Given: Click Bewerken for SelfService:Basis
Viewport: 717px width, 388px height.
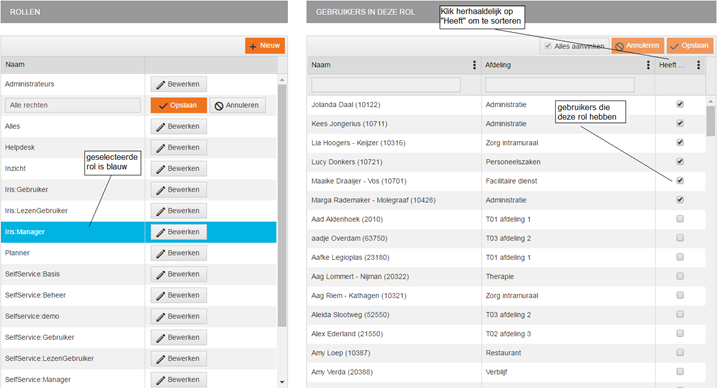Looking at the screenshot, I should pyautogui.click(x=179, y=274).
